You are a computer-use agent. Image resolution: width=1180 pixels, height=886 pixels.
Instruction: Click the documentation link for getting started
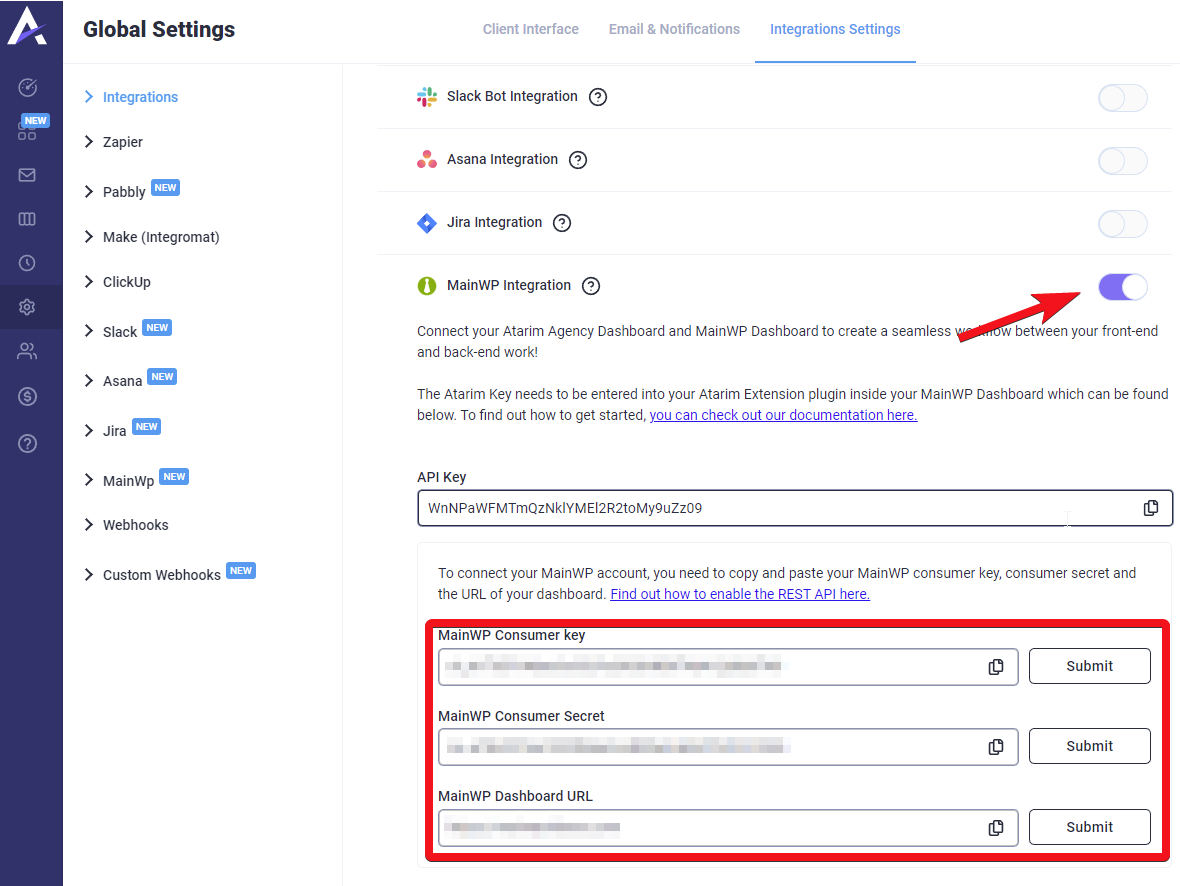coord(783,414)
